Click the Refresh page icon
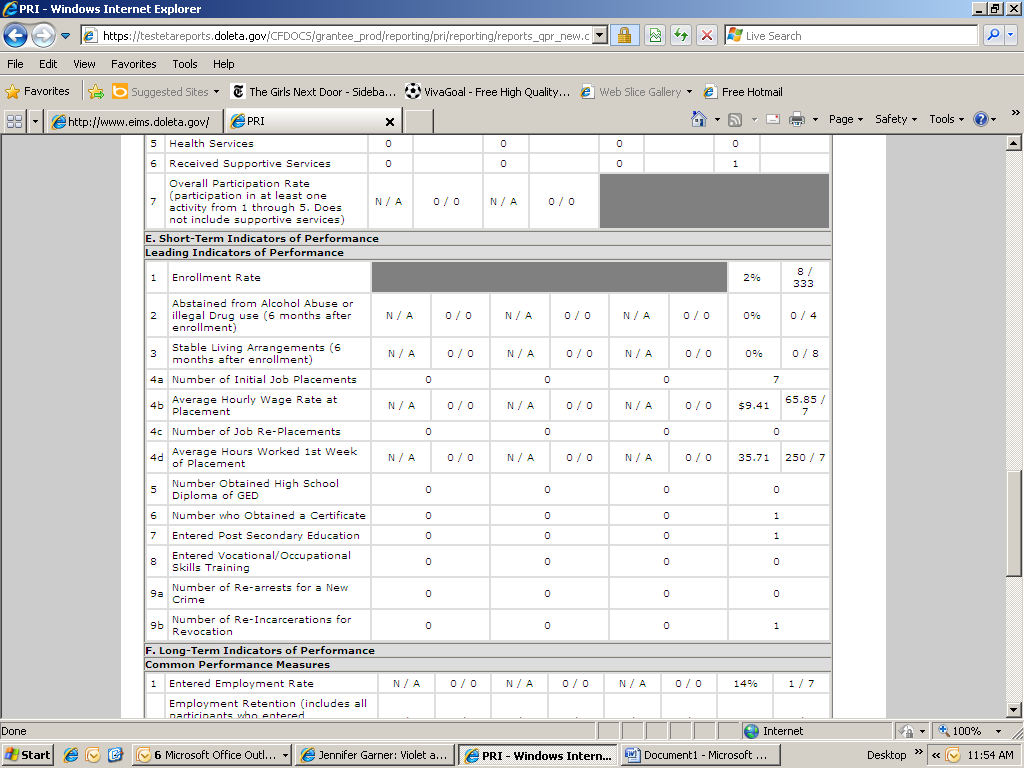Screen dimensions: 1024x768 (681, 36)
